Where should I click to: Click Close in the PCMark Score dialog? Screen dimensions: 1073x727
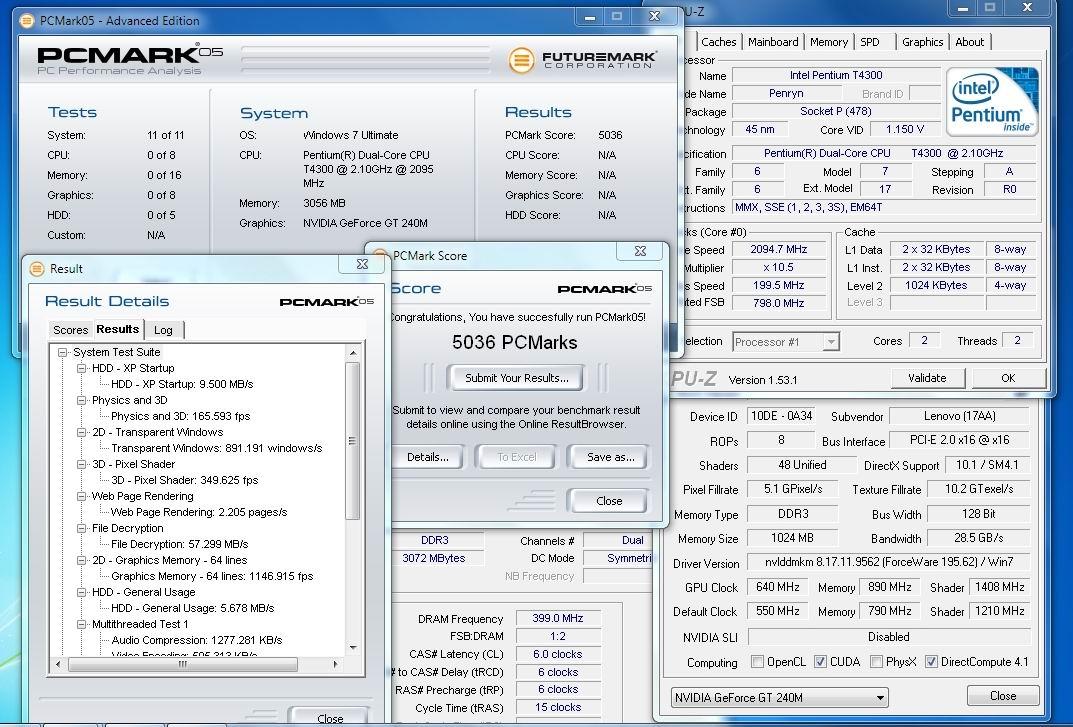(x=608, y=501)
